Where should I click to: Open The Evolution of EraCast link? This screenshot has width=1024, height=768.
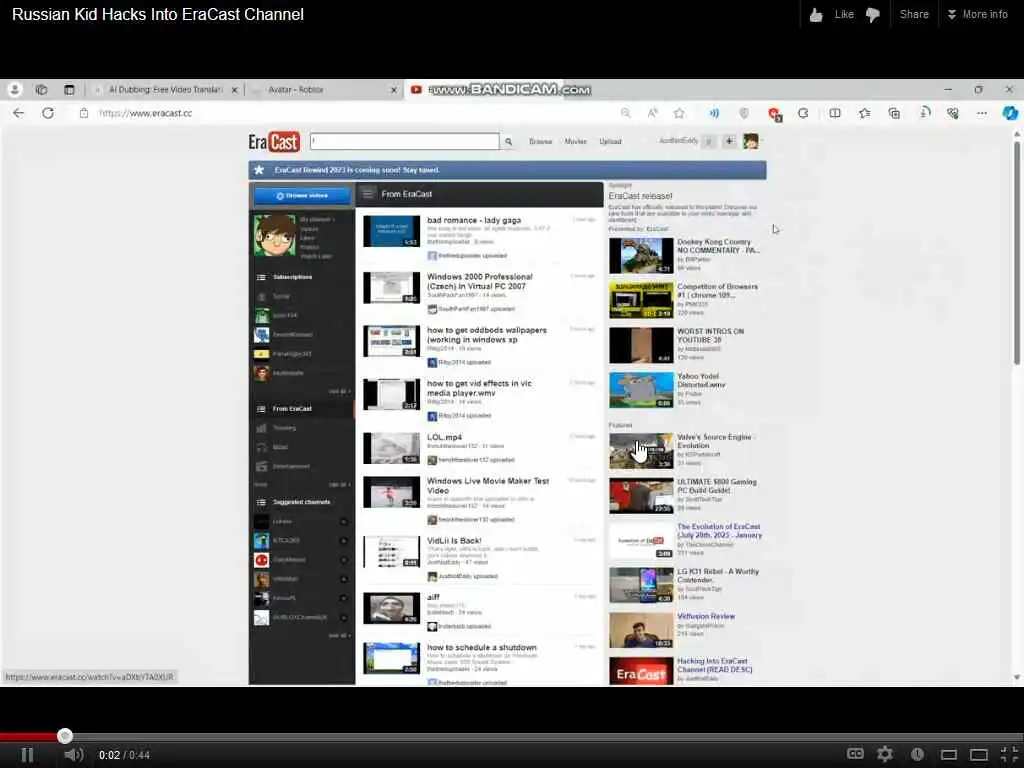[x=719, y=530]
